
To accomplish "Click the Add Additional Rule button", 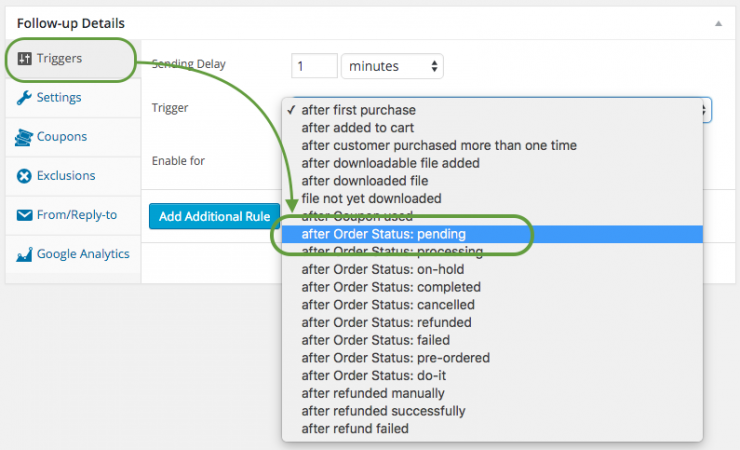I will (214, 217).
